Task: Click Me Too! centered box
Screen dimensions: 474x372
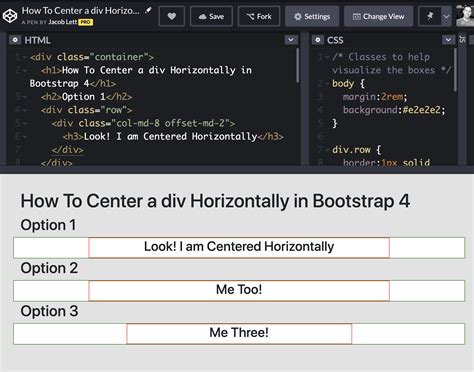Action: point(239,291)
